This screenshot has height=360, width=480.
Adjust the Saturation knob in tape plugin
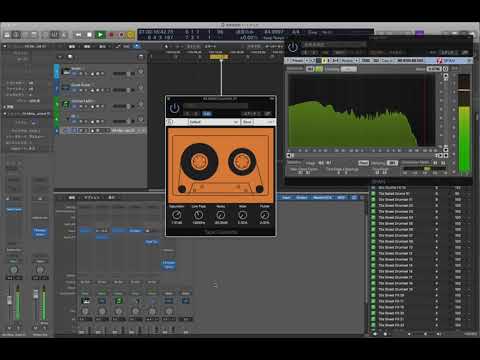tap(177, 215)
